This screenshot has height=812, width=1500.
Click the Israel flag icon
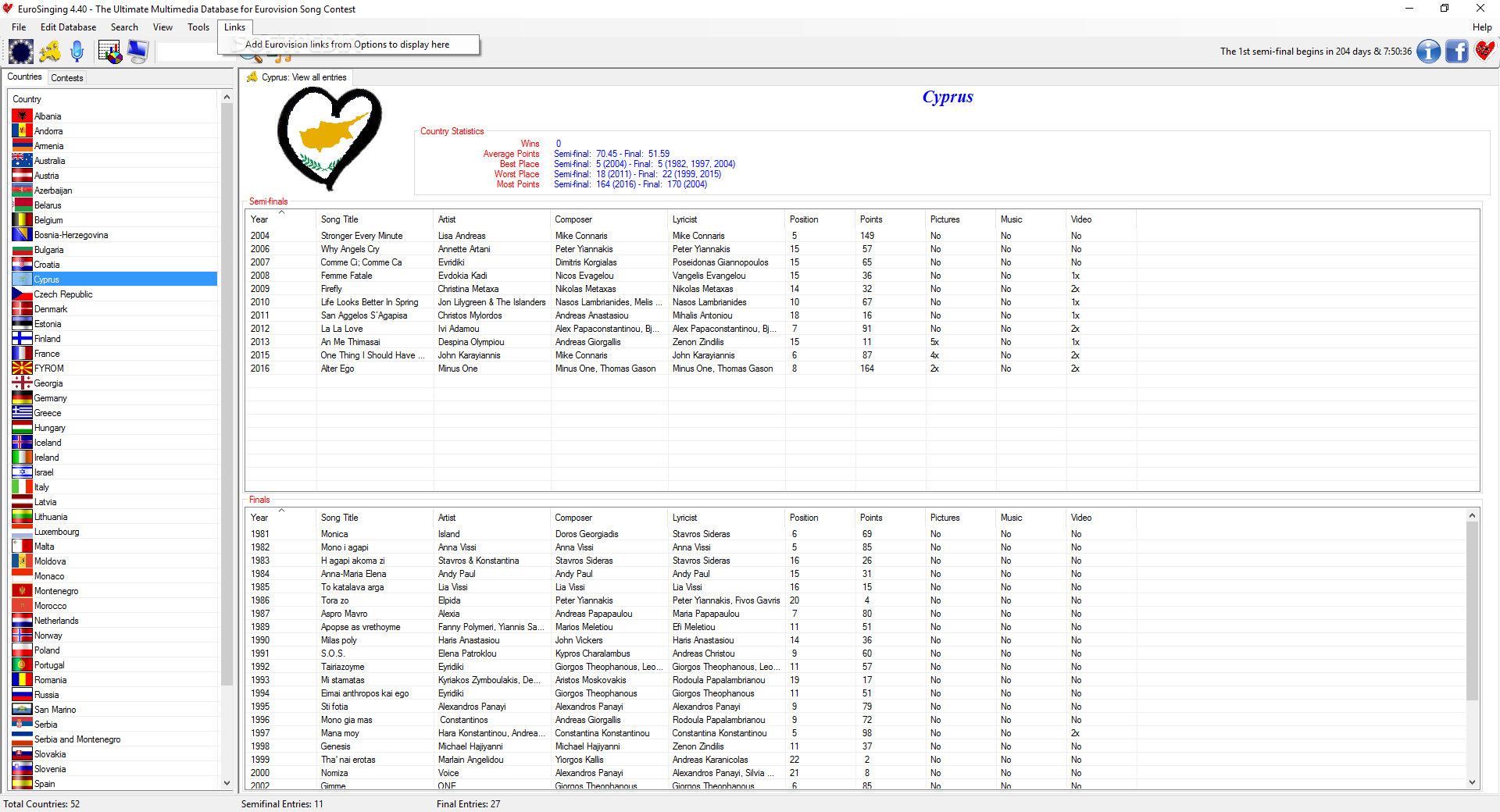click(22, 472)
